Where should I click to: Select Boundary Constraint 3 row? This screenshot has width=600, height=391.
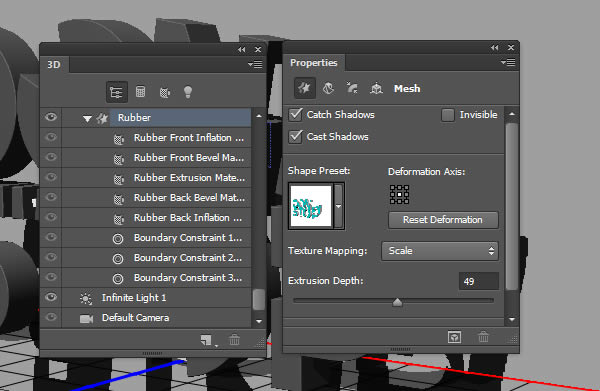tap(146, 277)
